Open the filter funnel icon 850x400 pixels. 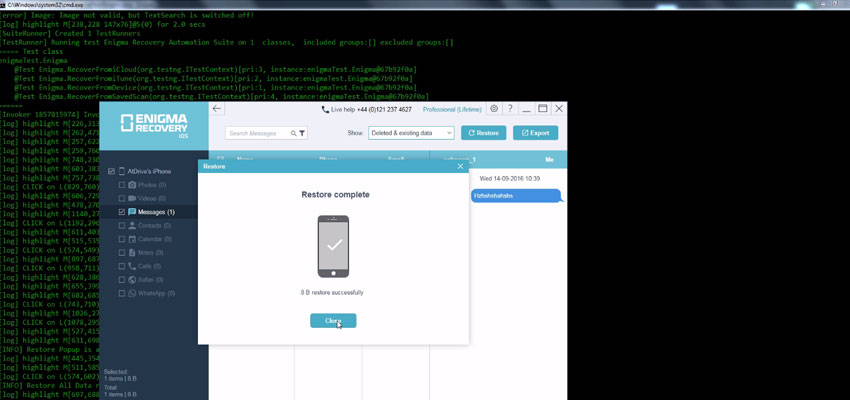tap(302, 133)
